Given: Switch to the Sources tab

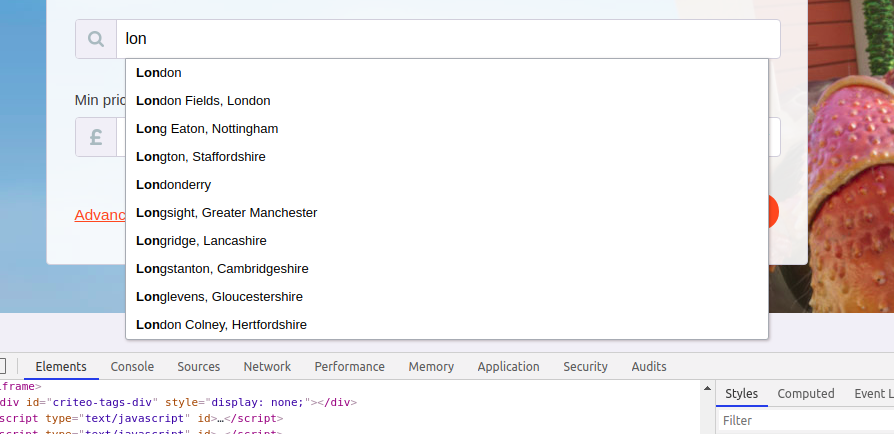Looking at the screenshot, I should point(198,366).
